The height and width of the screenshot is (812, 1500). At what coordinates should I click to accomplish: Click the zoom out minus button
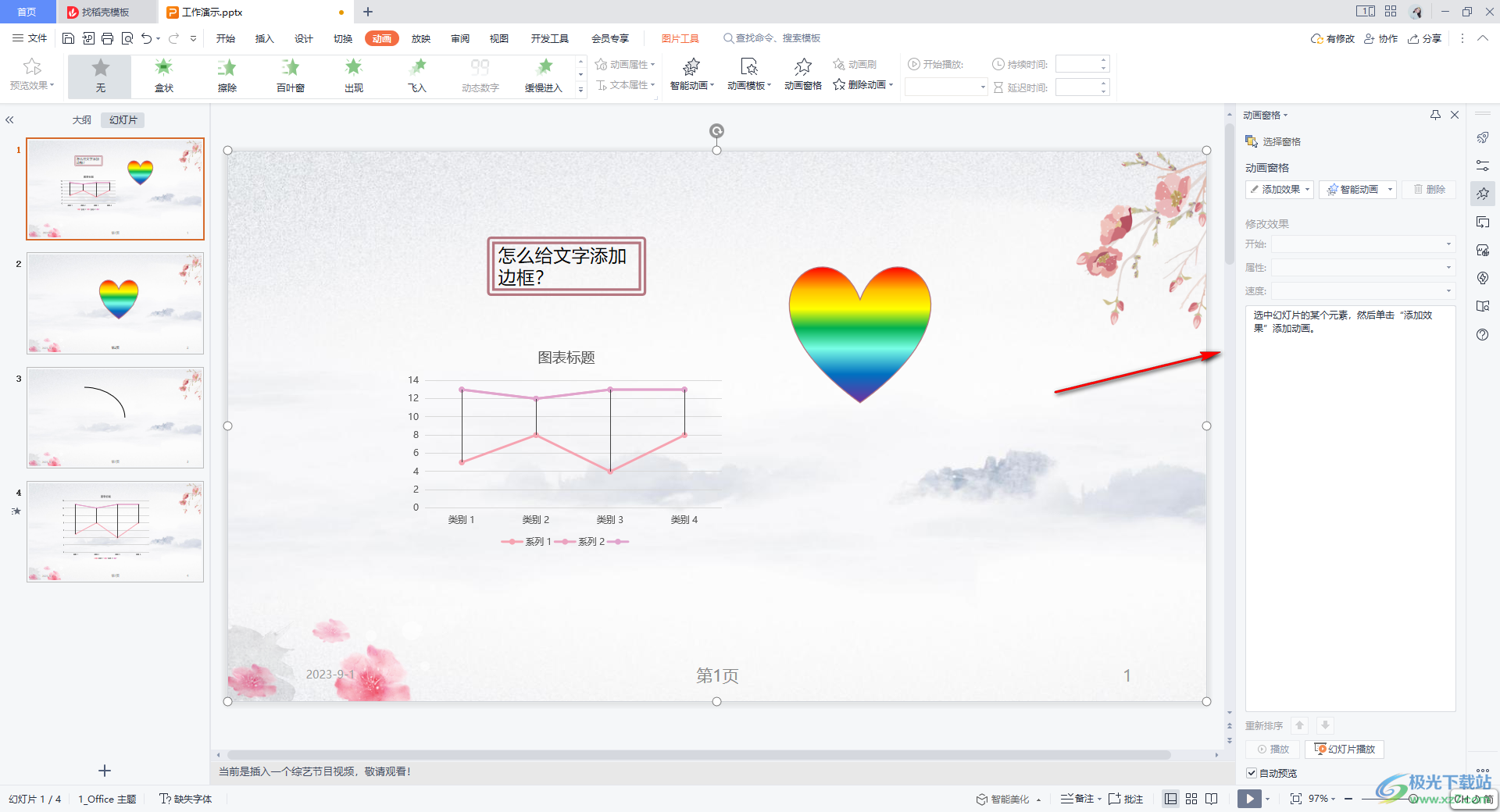(x=1348, y=799)
